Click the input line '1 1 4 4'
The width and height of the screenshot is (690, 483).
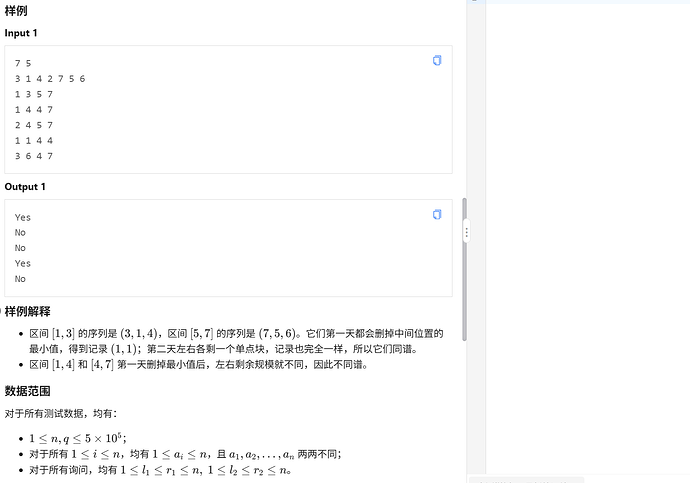coord(34,140)
